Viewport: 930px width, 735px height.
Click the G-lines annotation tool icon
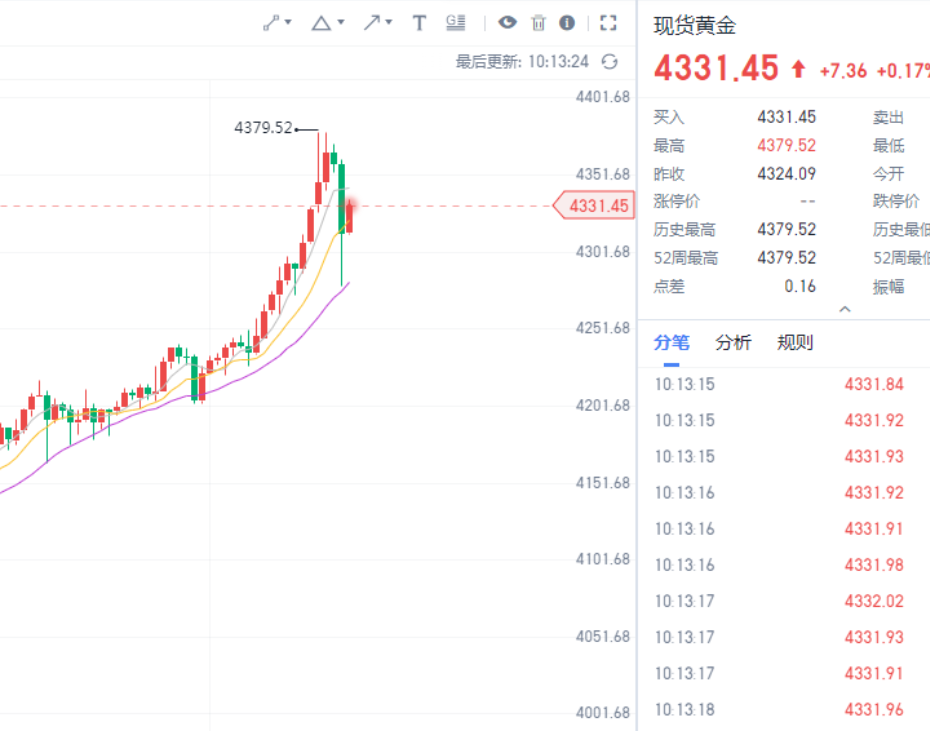point(456,23)
